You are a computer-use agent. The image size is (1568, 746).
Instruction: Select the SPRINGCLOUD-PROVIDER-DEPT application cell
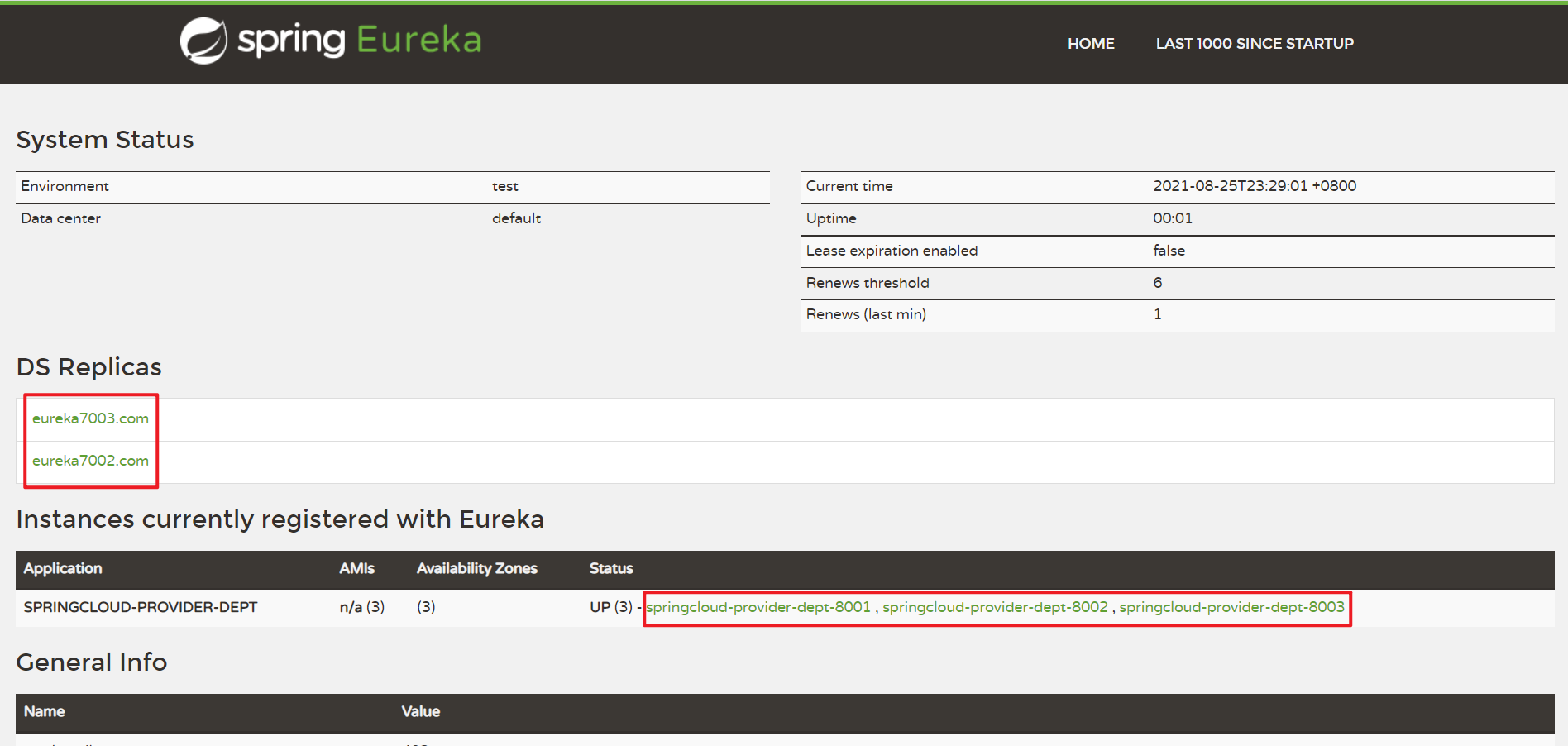[x=141, y=607]
